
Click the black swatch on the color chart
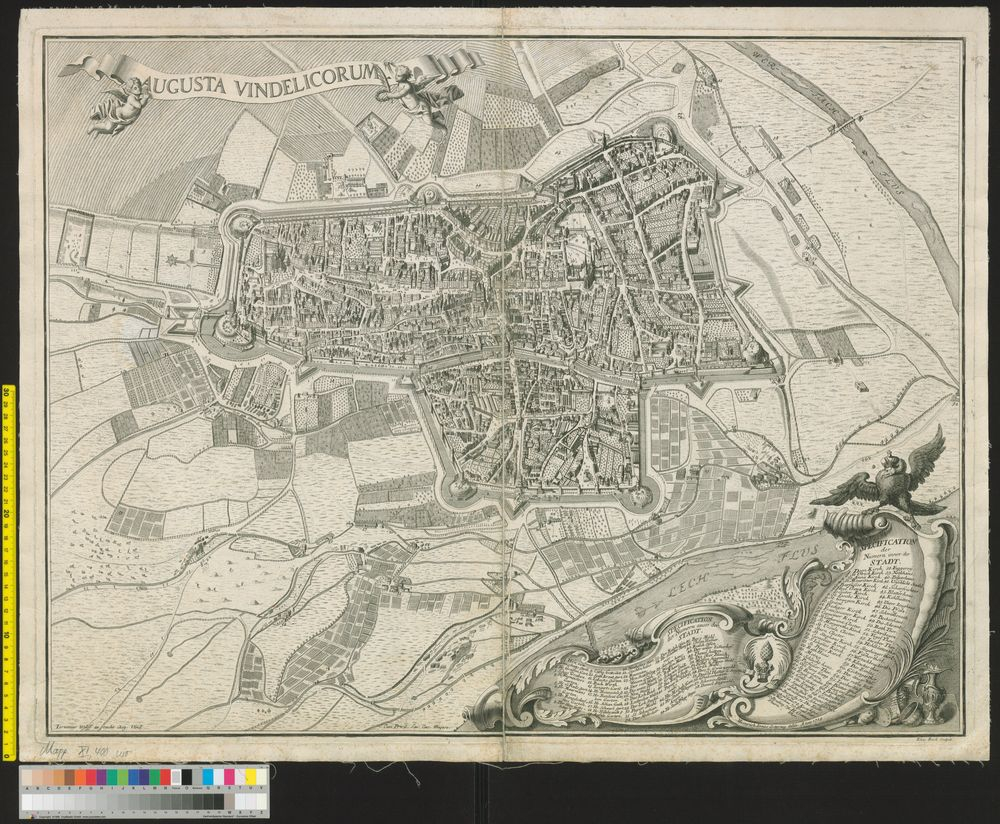(x=187, y=777)
